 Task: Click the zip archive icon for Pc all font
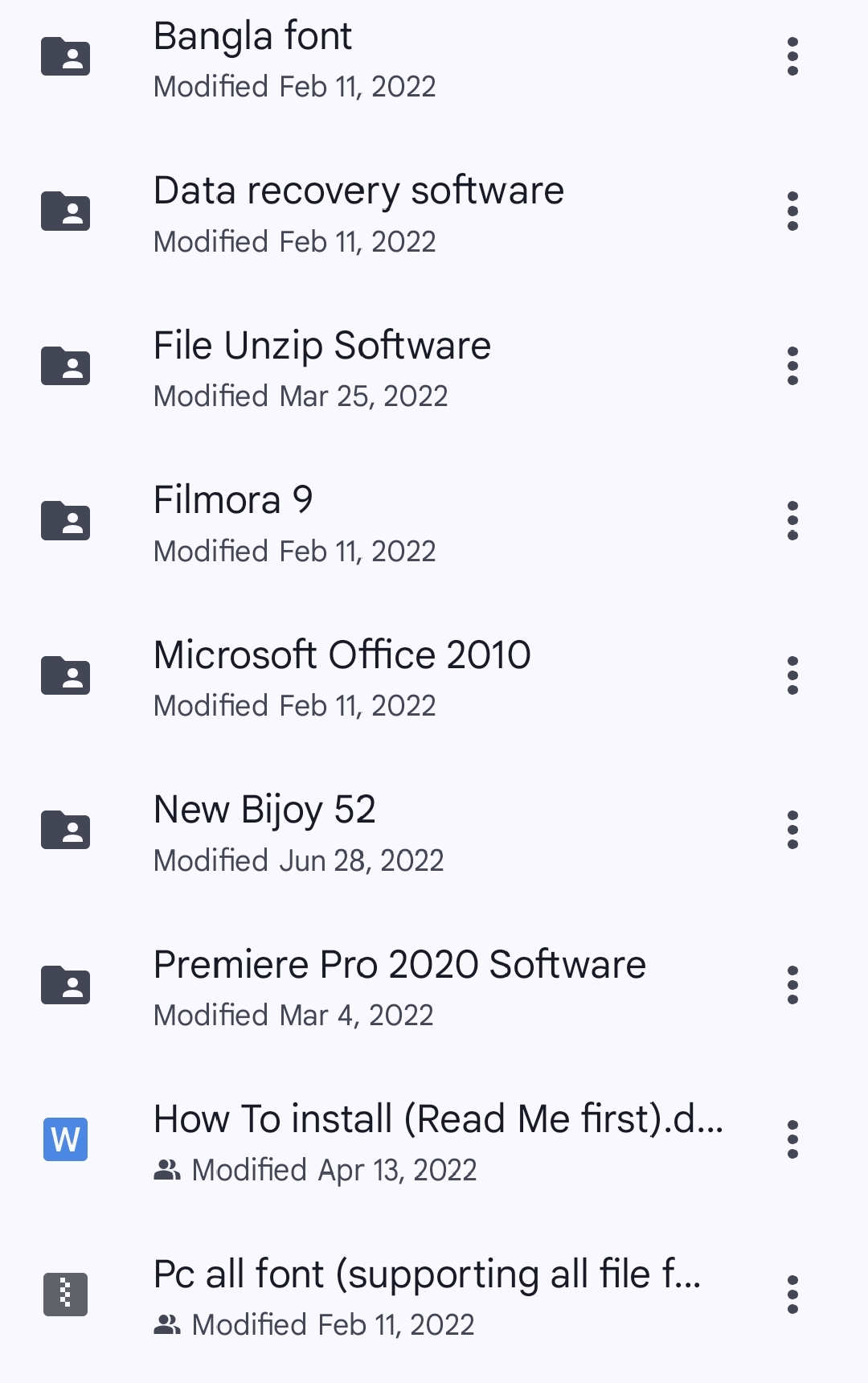(x=65, y=1295)
